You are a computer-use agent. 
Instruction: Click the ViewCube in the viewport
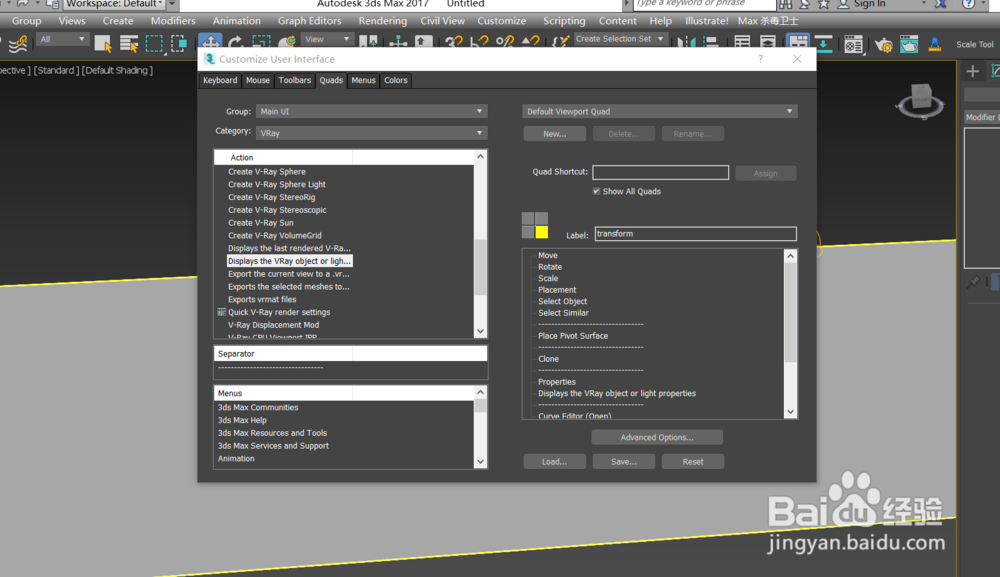[921, 101]
